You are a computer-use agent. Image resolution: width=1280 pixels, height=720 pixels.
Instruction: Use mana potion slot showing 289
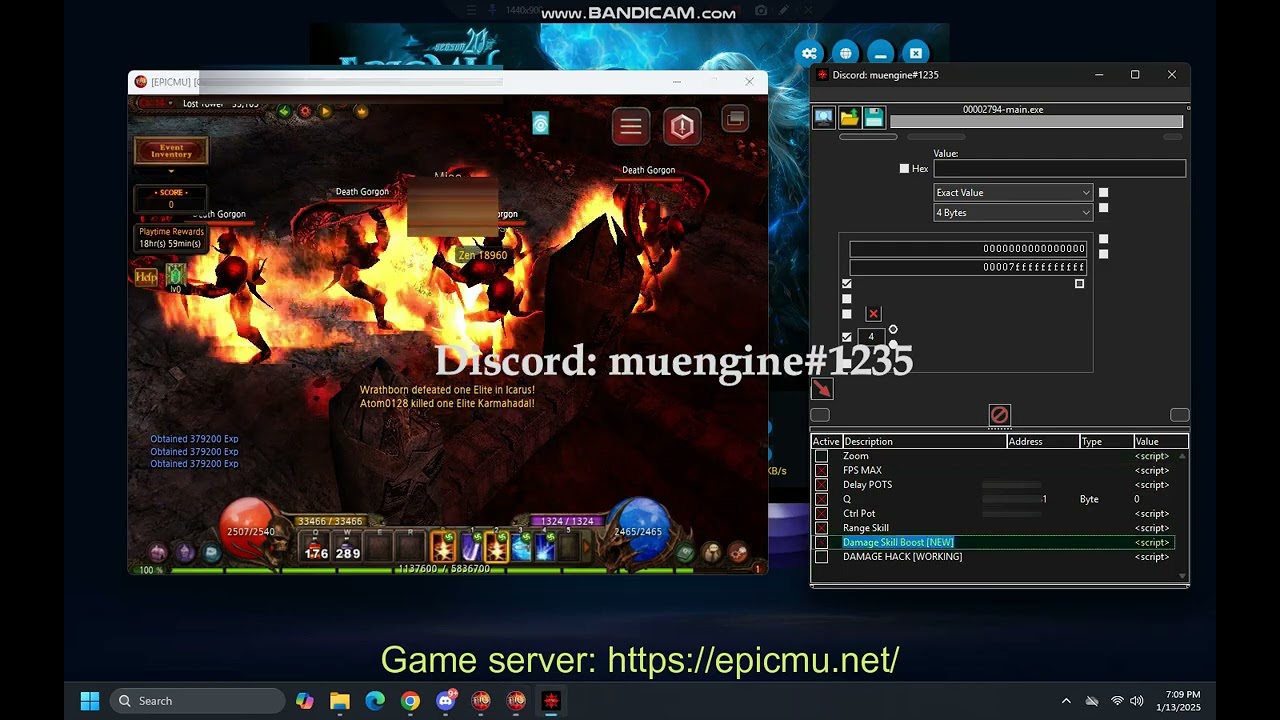point(348,547)
